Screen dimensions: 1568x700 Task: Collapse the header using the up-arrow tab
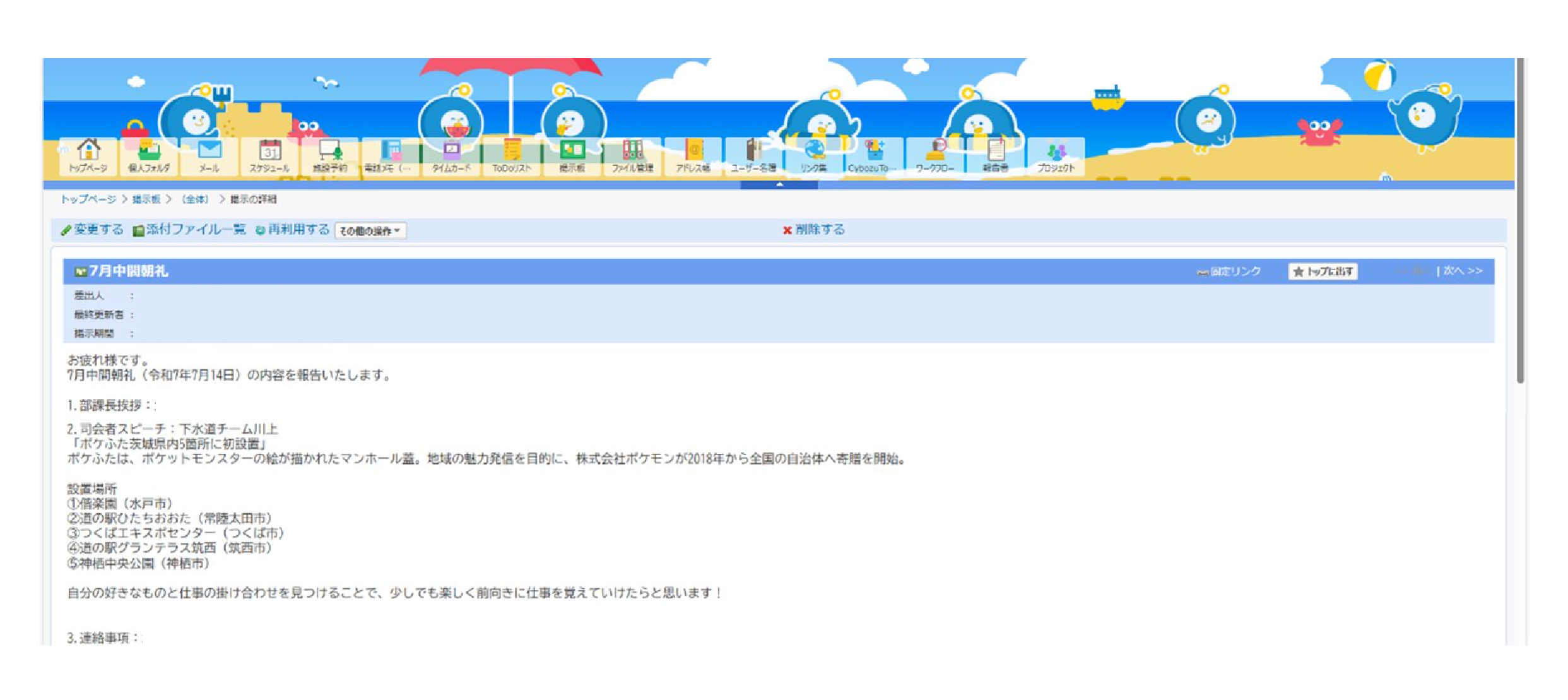(779, 184)
